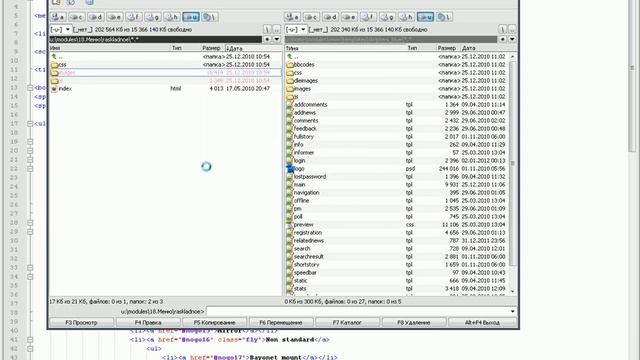The image size is (640, 360).
Task: Select drive h in the right panel drive bar
Action: (406, 17)
